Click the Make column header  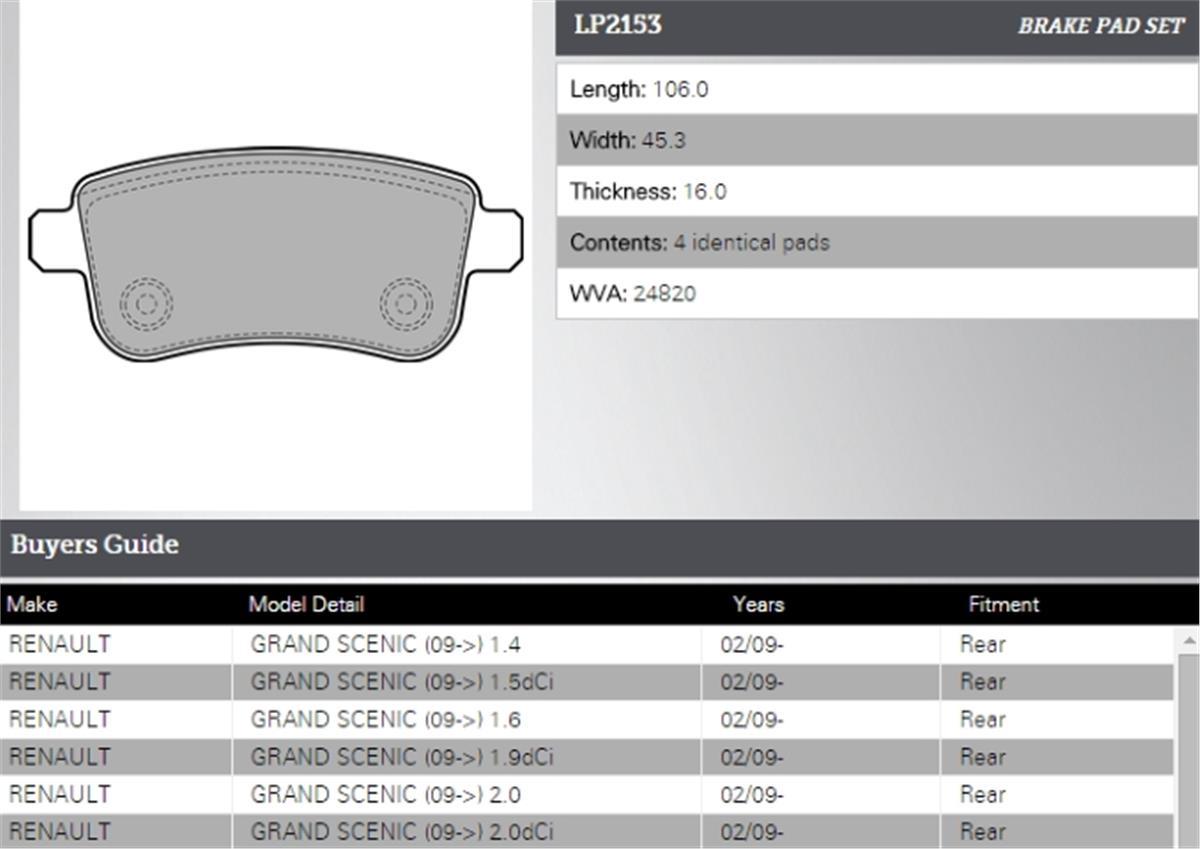click(32, 604)
